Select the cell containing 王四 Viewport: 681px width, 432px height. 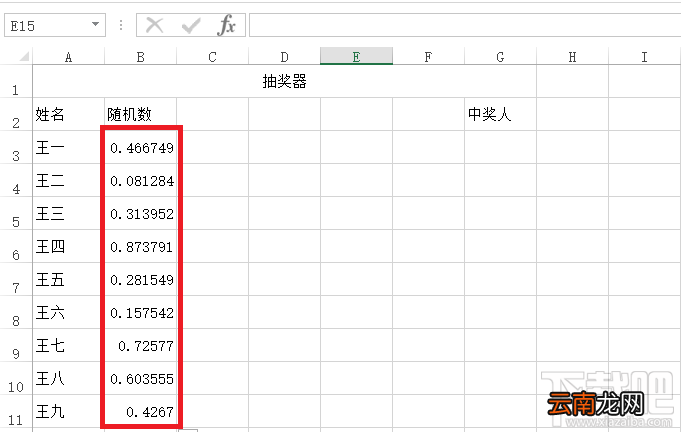[69, 246]
